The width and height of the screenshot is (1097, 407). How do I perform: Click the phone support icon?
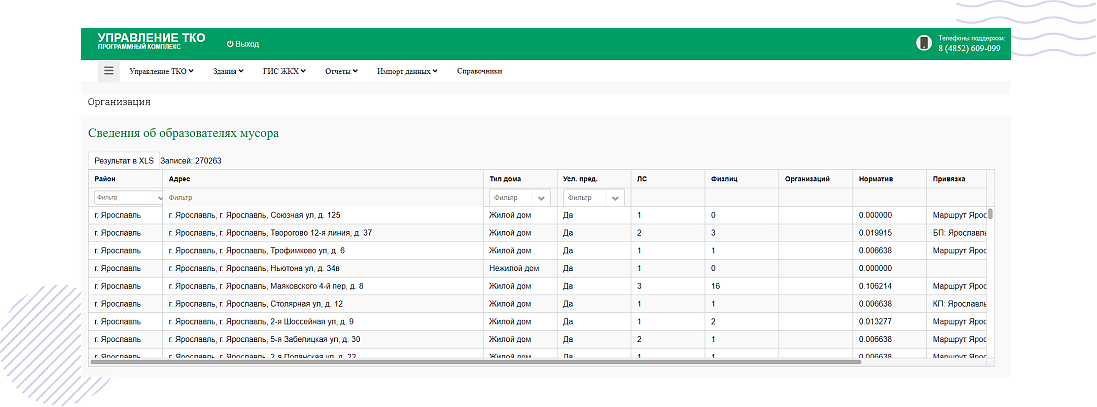coord(924,43)
